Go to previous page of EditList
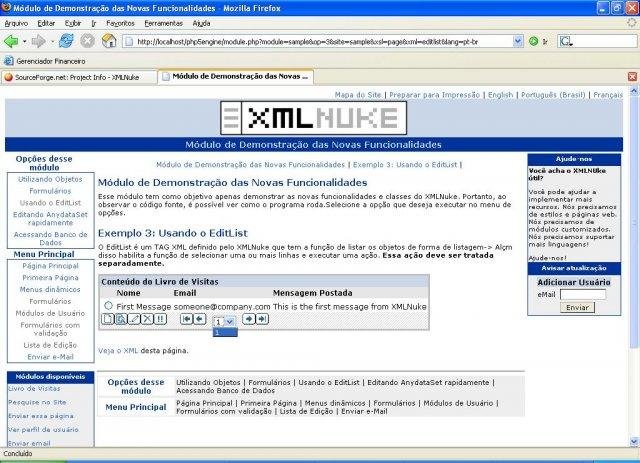The height and width of the screenshot is (463, 640). pyautogui.click(x=200, y=319)
